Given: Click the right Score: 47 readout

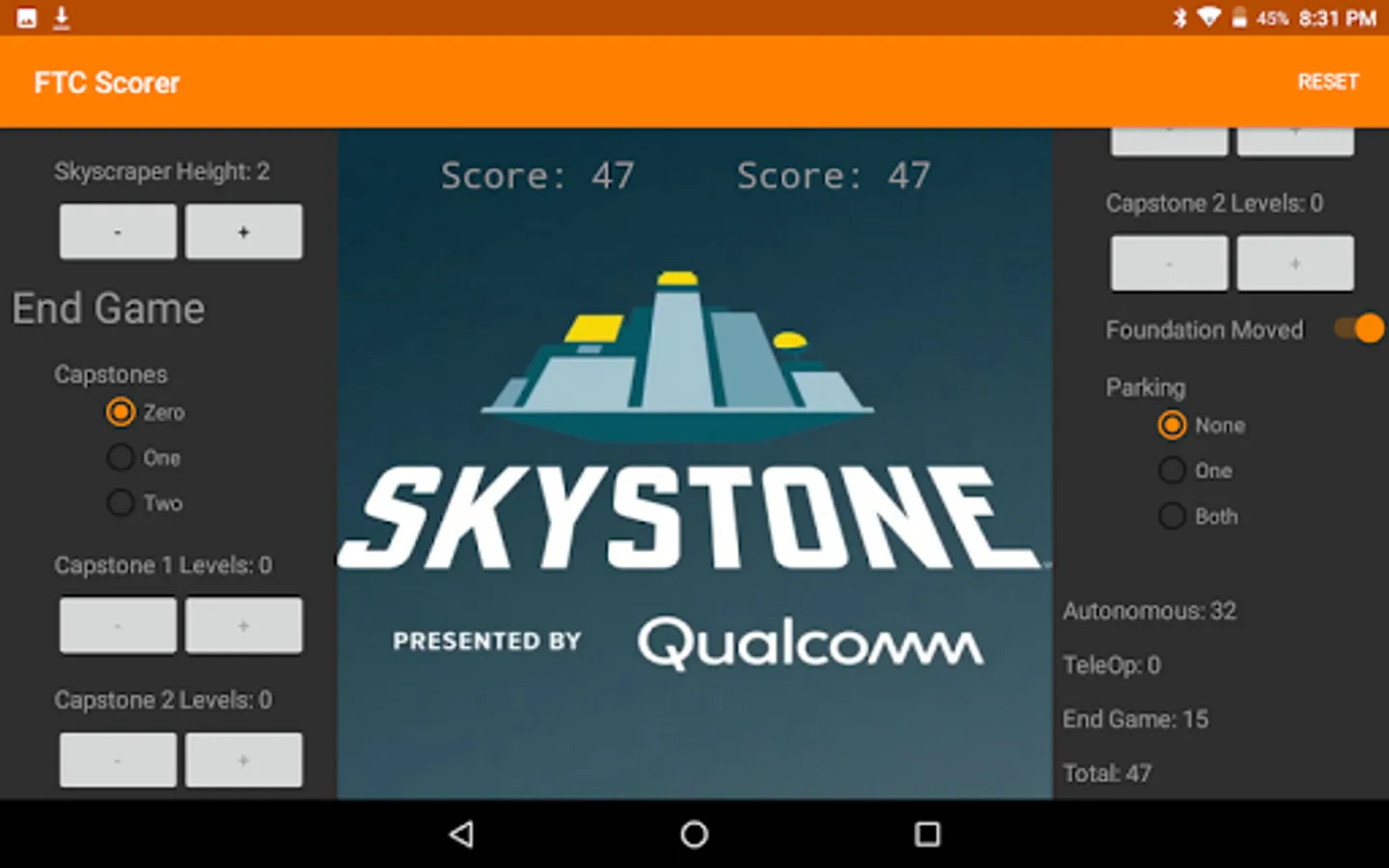Looking at the screenshot, I should tap(833, 176).
